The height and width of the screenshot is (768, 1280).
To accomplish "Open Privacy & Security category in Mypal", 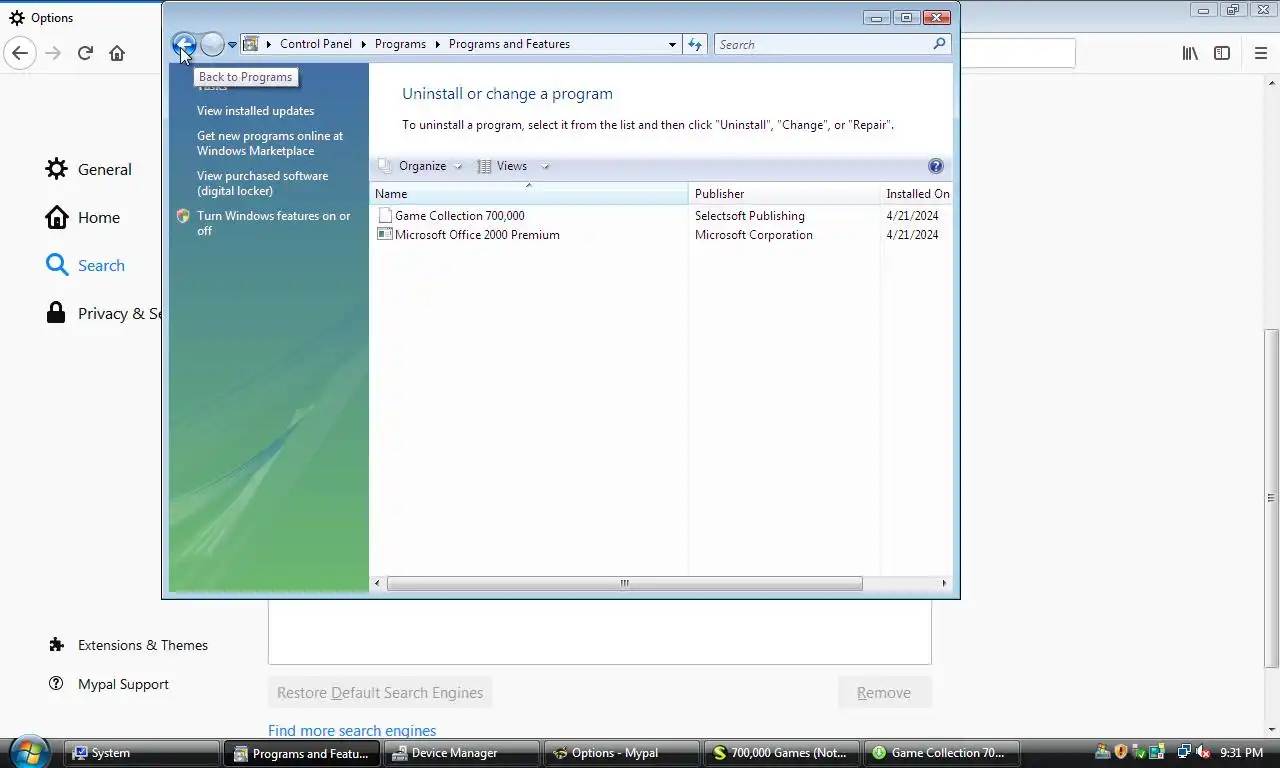I will pos(103,313).
